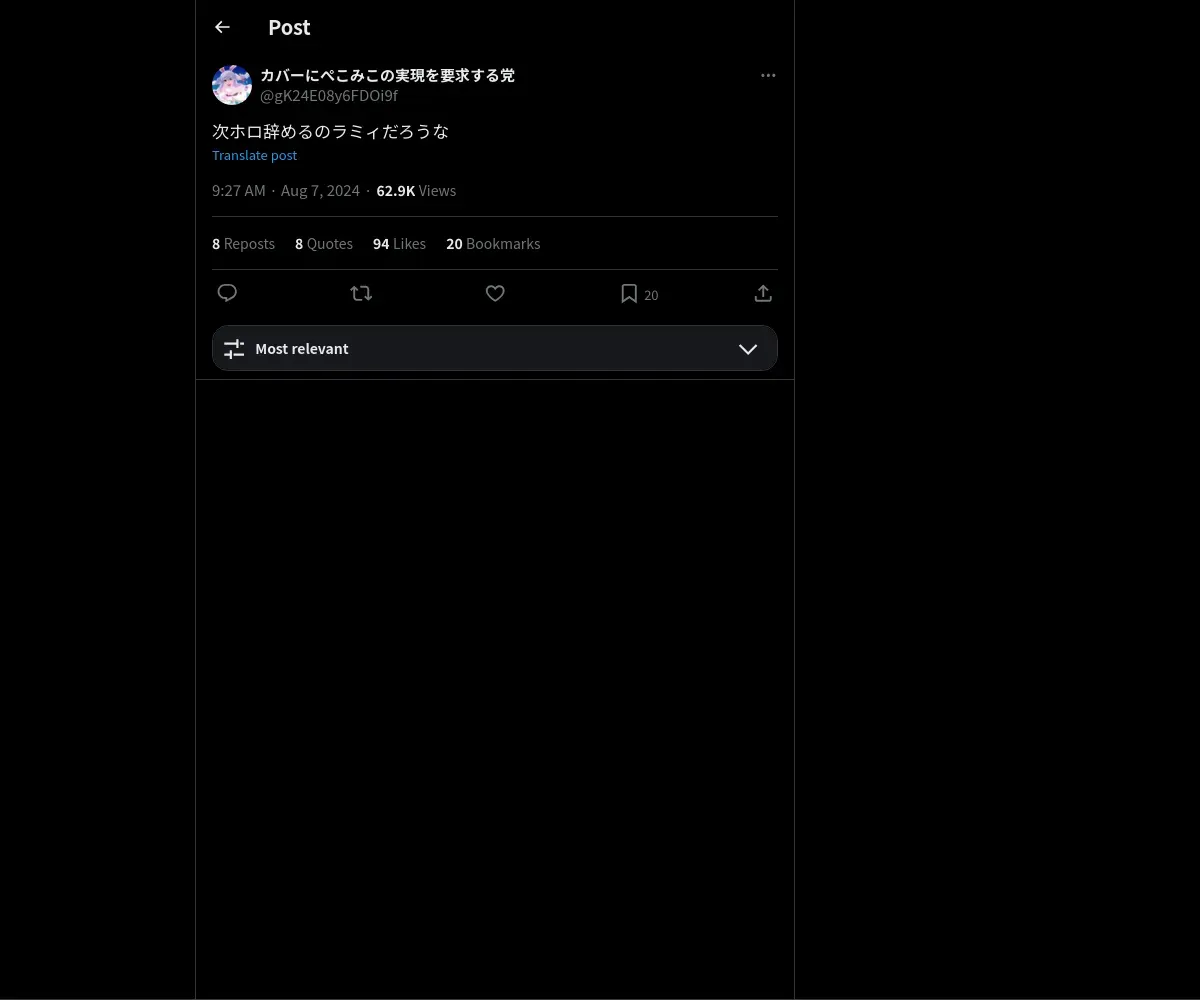View the 8 Quotes list
This screenshot has width=1200, height=1000.
pyautogui.click(x=324, y=243)
